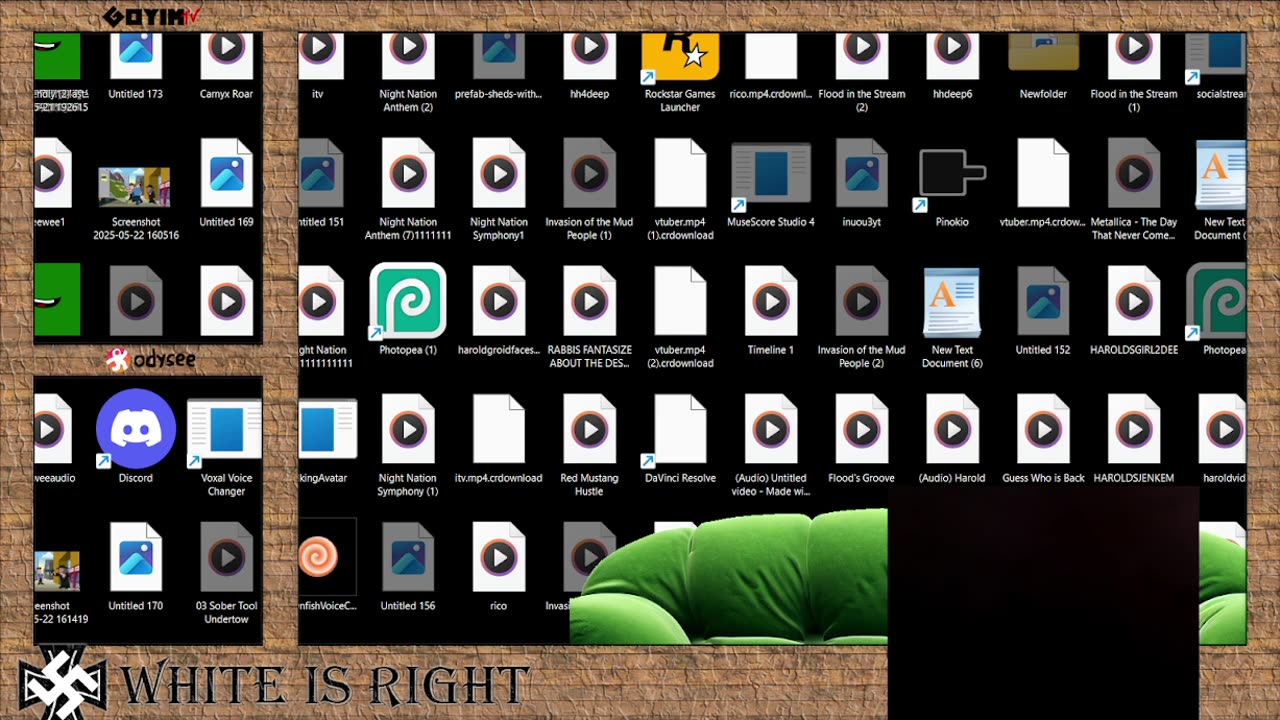Open Rockstar Games Launcher shortcut
The height and width of the screenshot is (720, 1280).
coord(680,55)
